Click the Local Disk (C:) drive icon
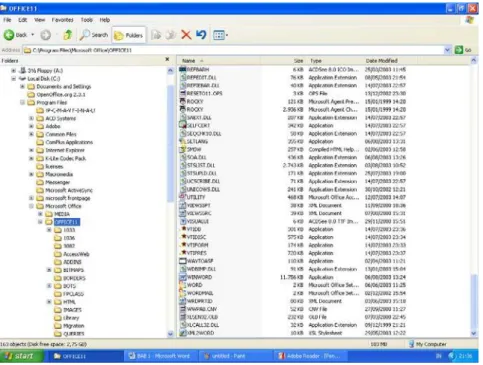The image size is (483, 365). (x=22, y=79)
